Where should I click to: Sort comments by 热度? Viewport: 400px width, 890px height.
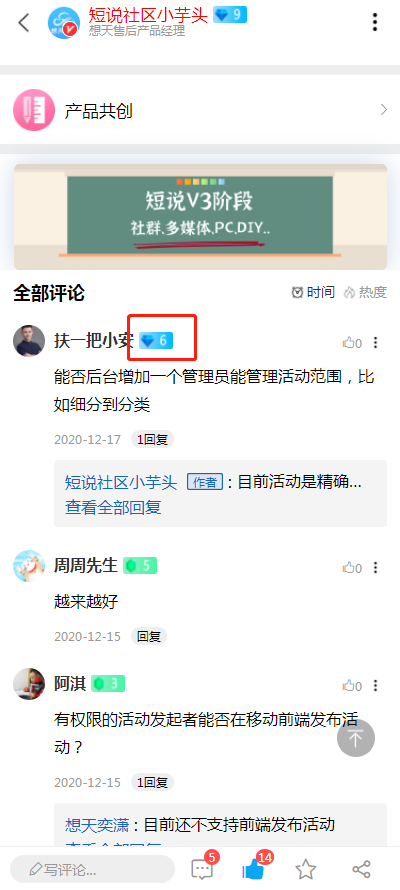(x=365, y=292)
